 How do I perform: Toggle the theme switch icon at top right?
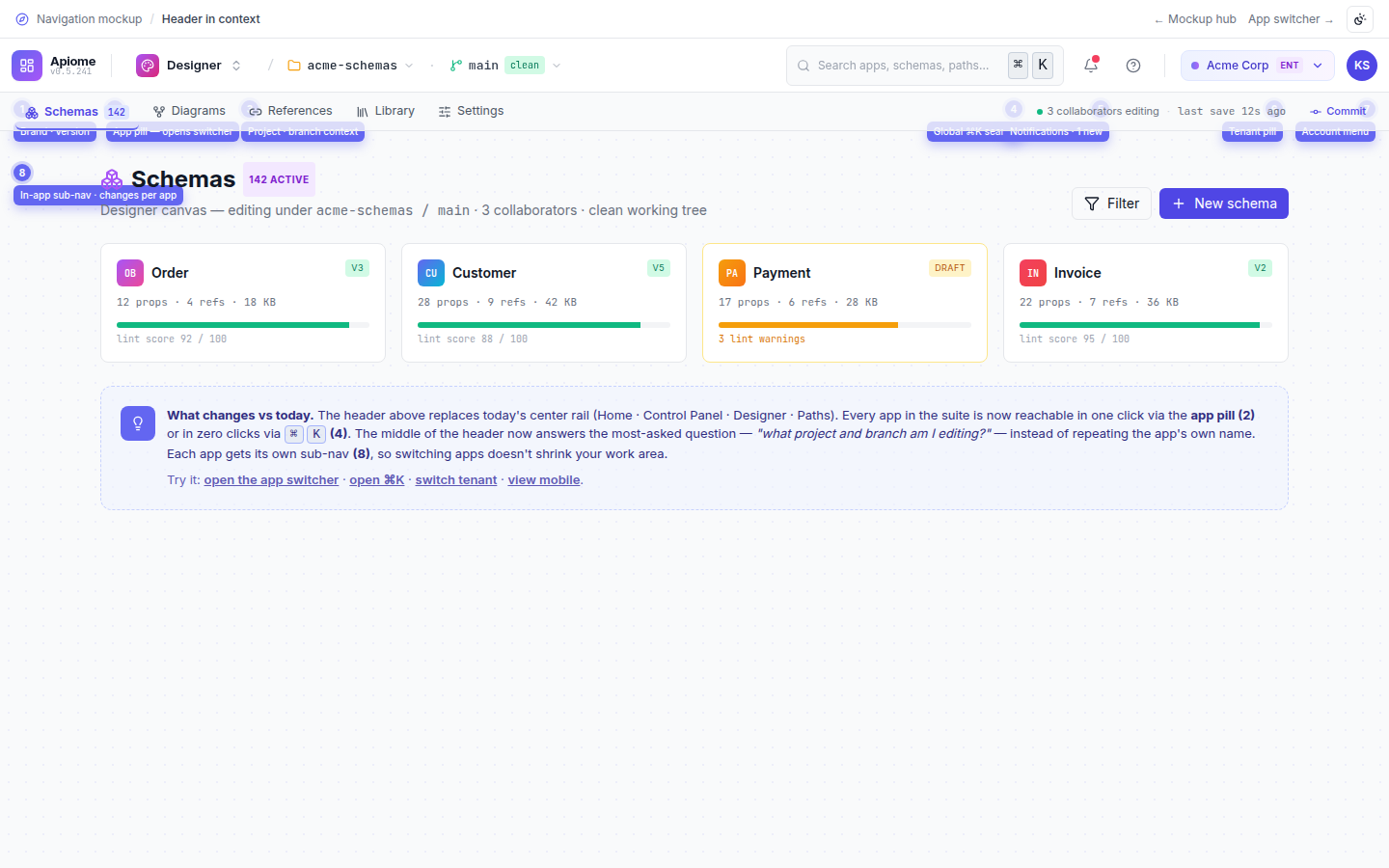click(1360, 19)
